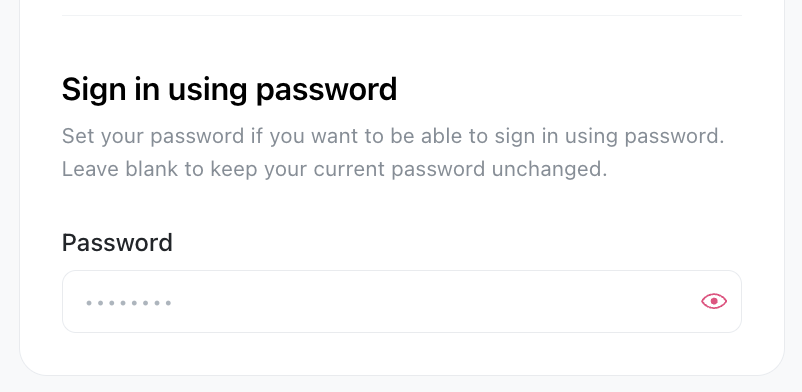Click the "Sign in using password" heading
The width and height of the screenshot is (802, 392).
(x=229, y=91)
